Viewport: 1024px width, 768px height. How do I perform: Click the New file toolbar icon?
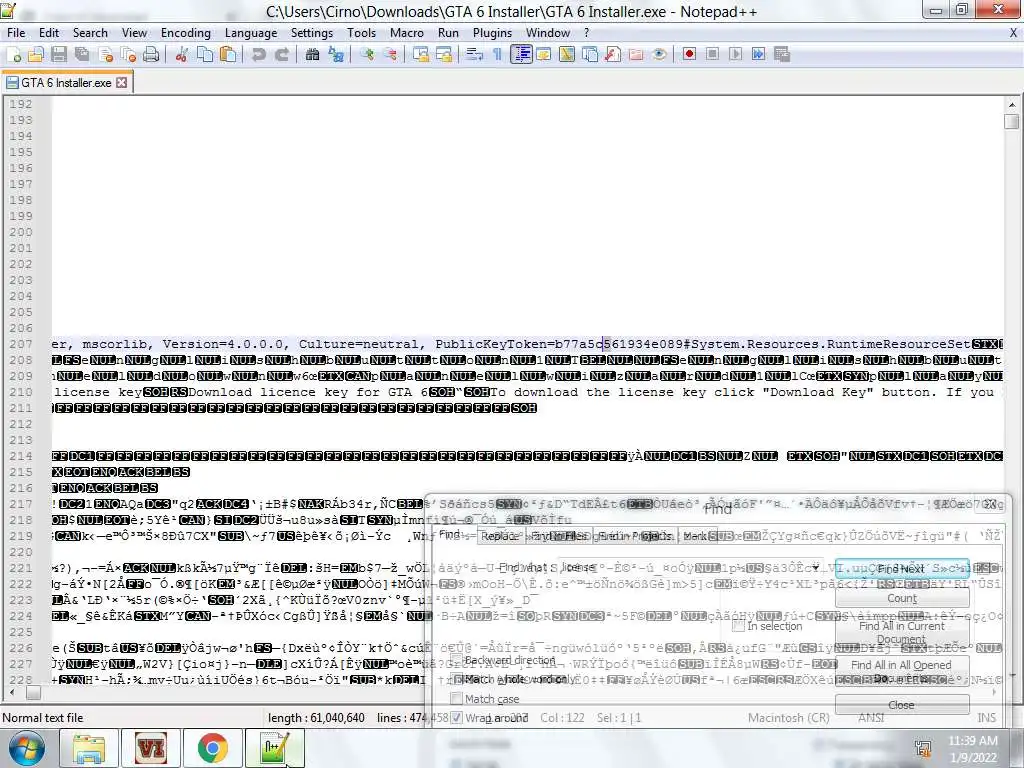pyautogui.click(x=14, y=55)
